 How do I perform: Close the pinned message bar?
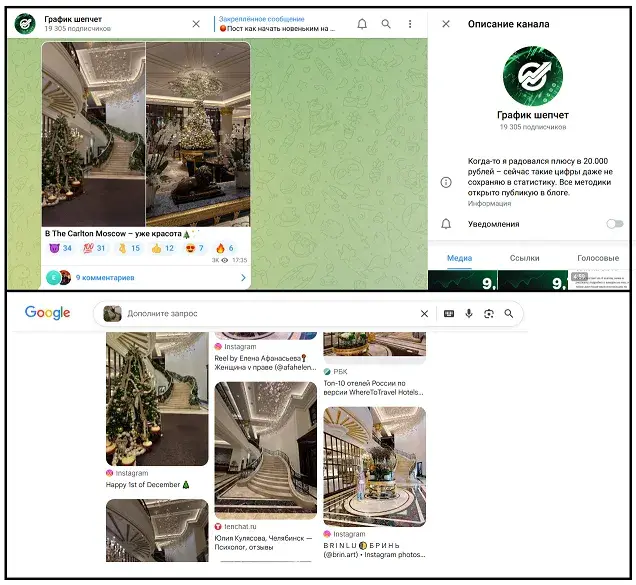pos(196,24)
